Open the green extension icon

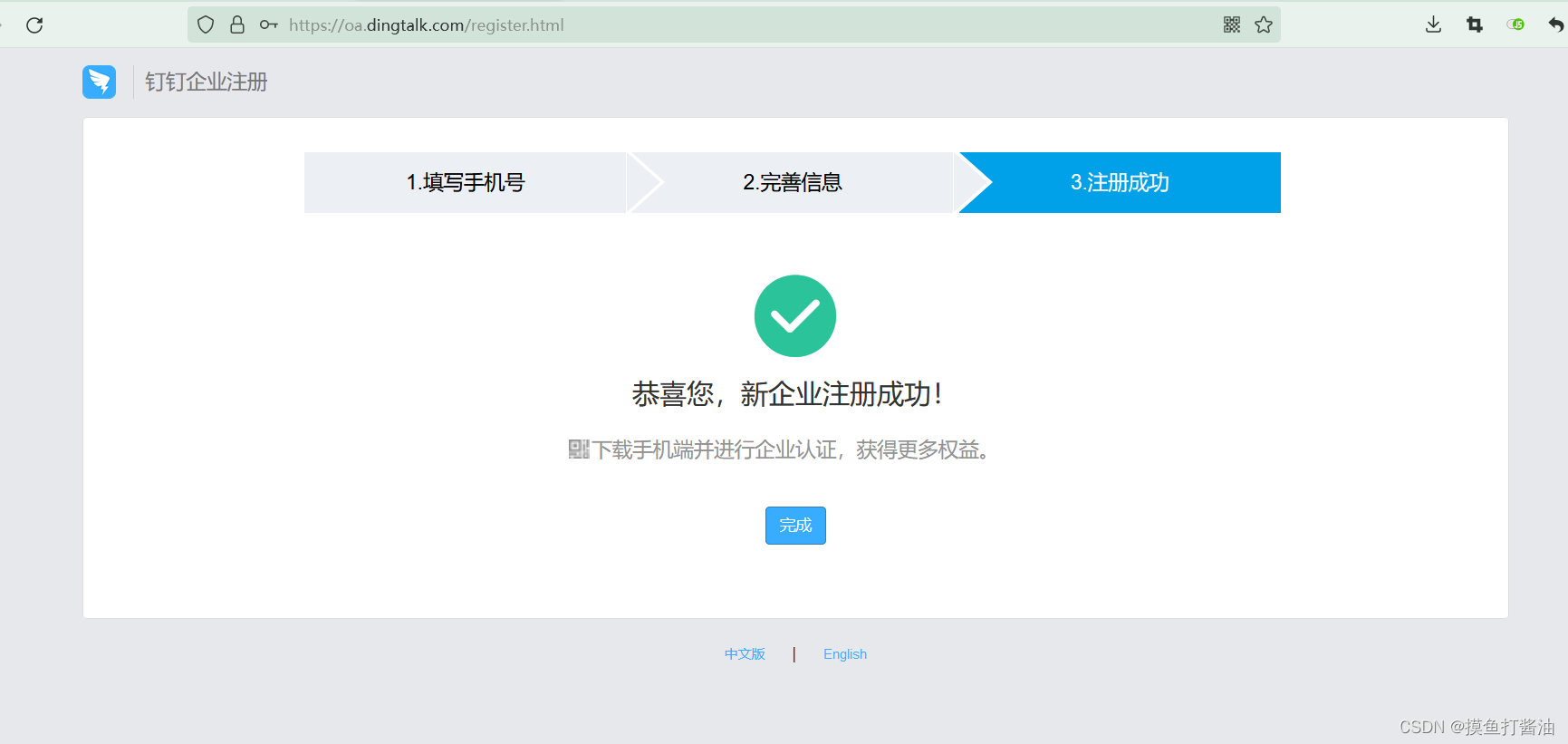point(1515,24)
